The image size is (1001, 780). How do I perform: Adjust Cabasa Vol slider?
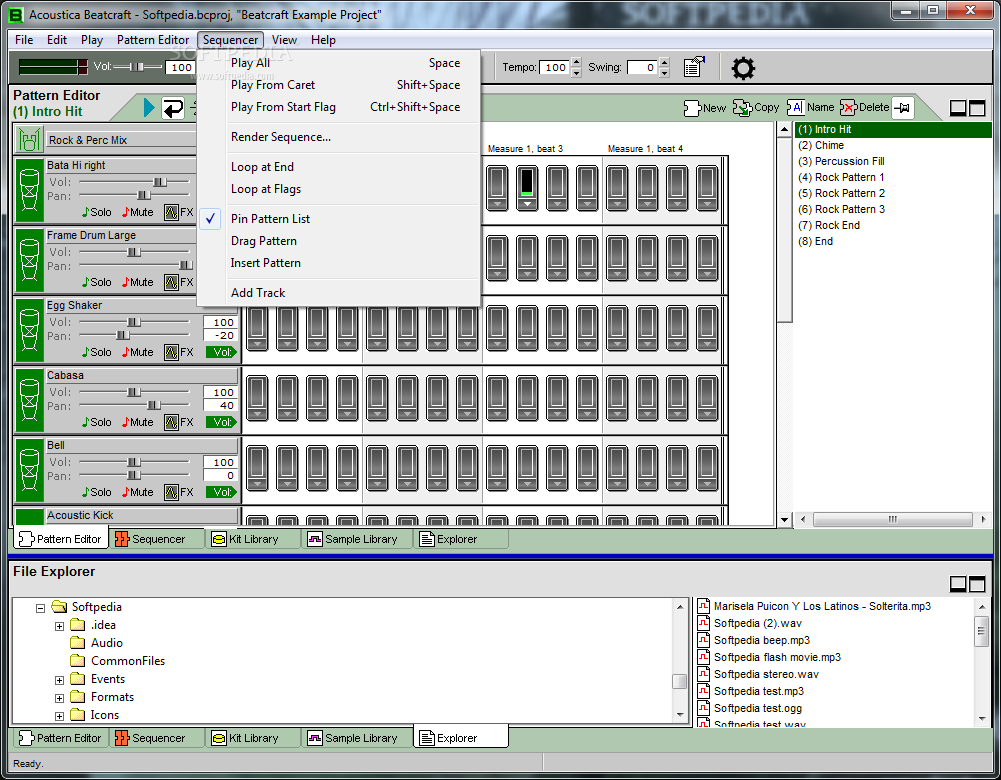[x=133, y=392]
